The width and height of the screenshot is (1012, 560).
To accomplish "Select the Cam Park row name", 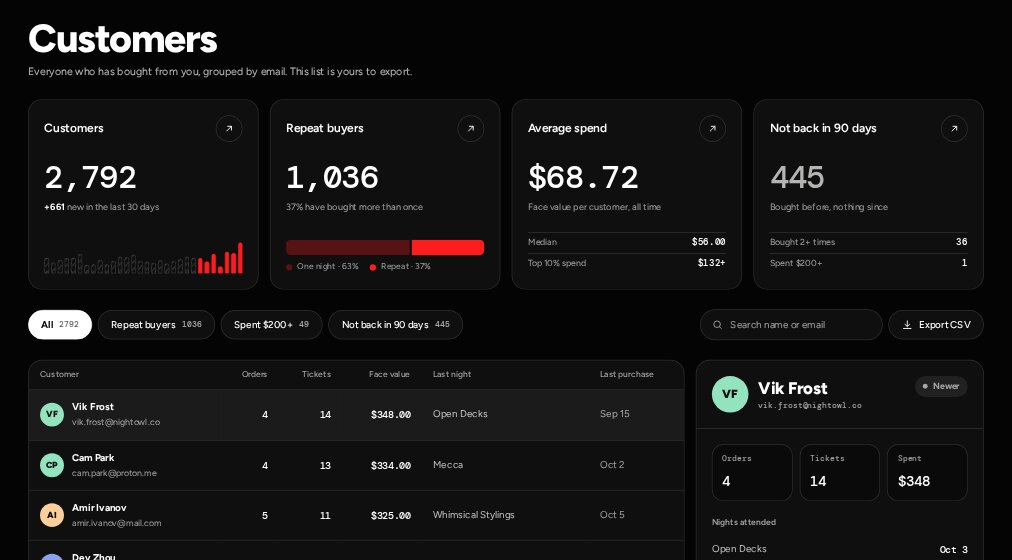I will tap(93, 457).
